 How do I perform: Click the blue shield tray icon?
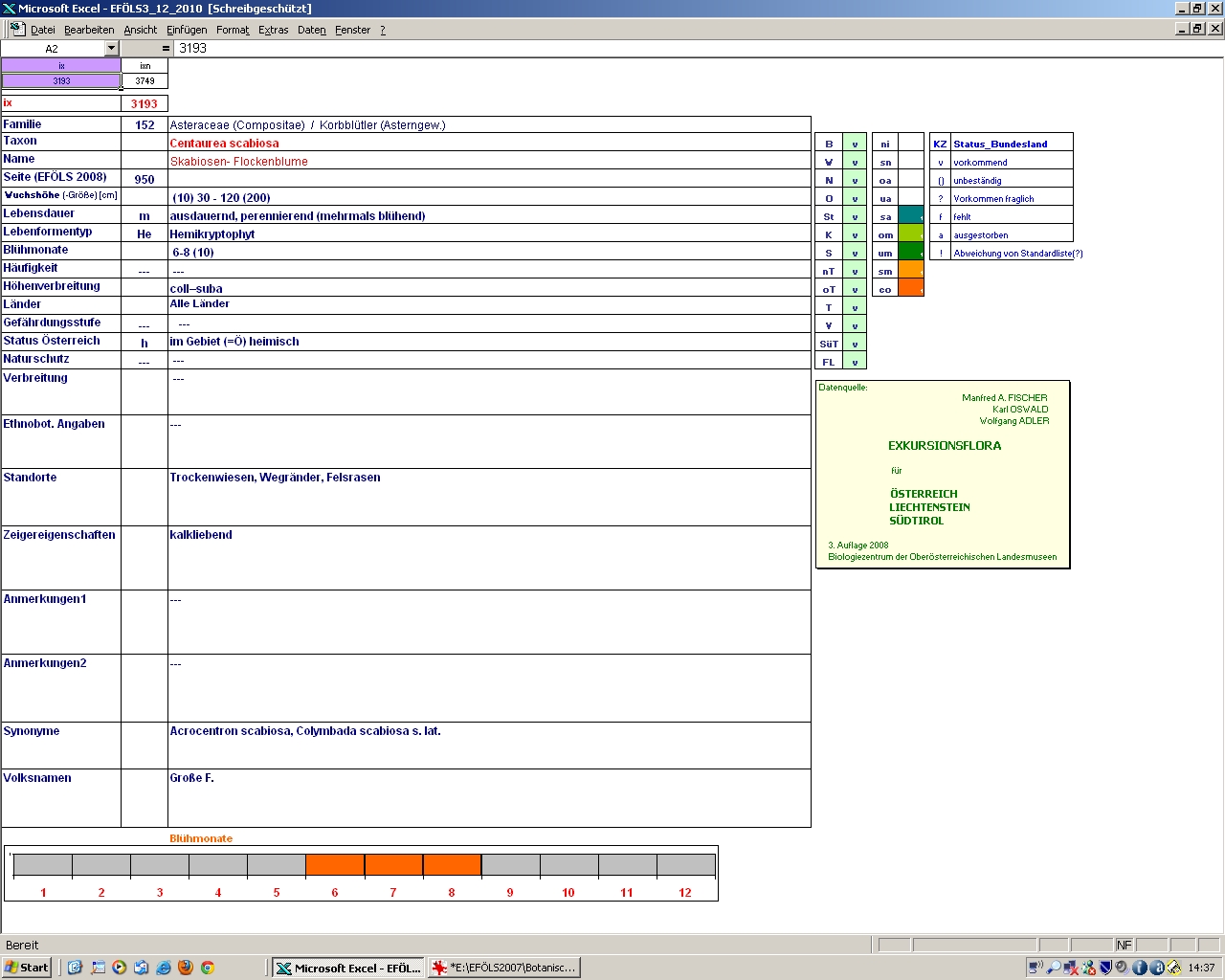pyautogui.click(x=1105, y=968)
